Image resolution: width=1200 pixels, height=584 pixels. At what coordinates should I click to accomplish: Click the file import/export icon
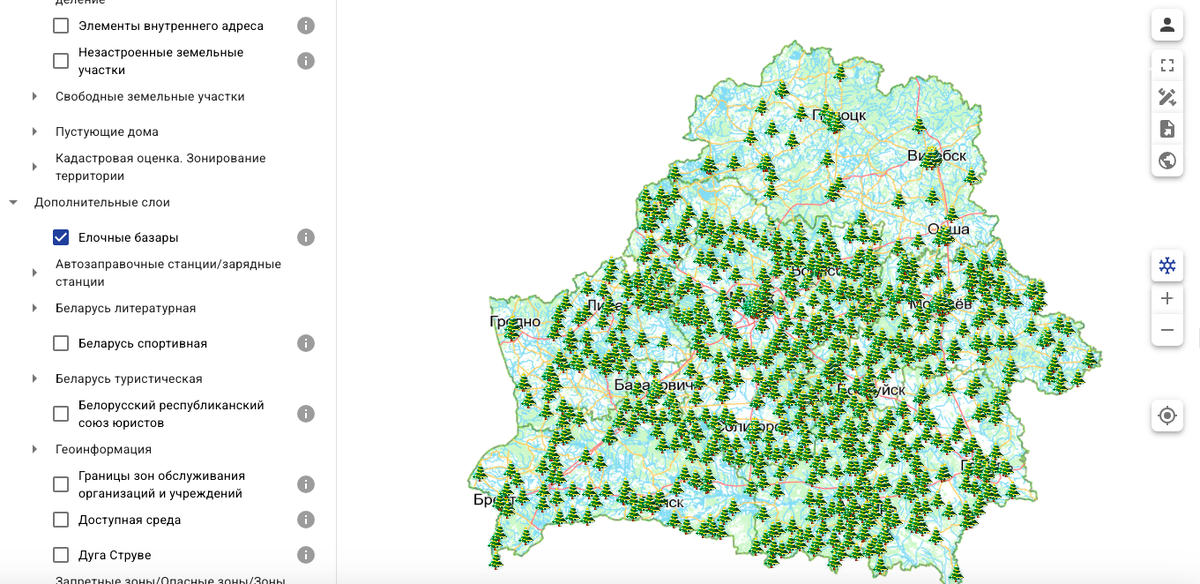(1167, 129)
